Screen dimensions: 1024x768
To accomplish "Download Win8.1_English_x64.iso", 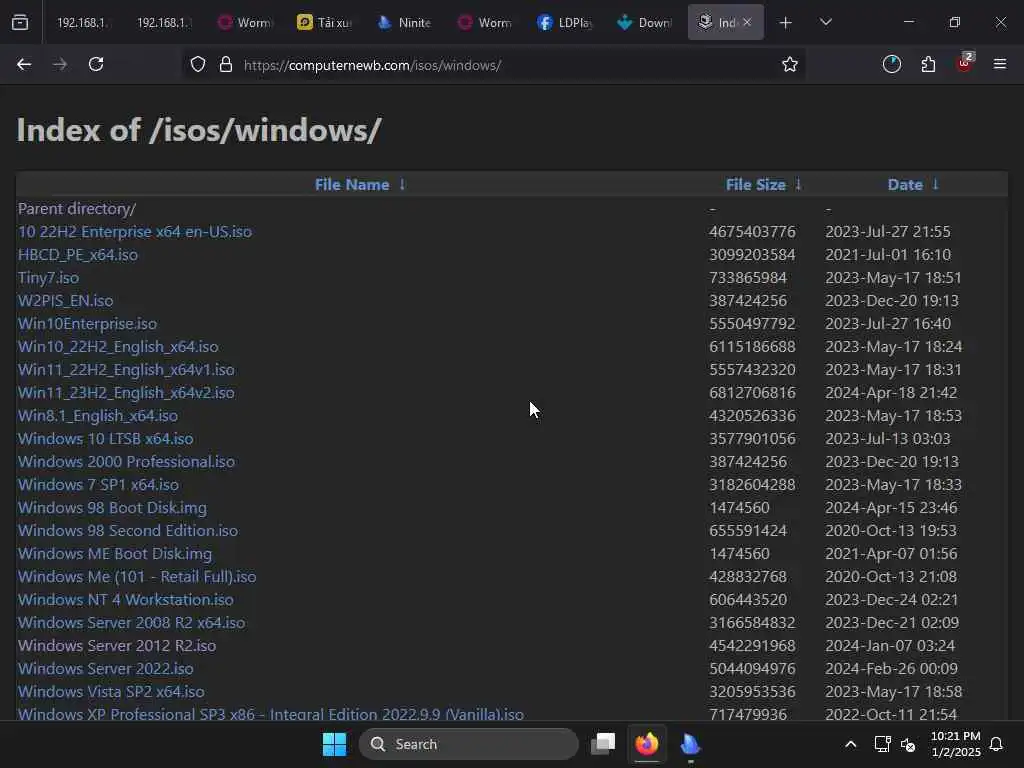I will click(98, 415).
